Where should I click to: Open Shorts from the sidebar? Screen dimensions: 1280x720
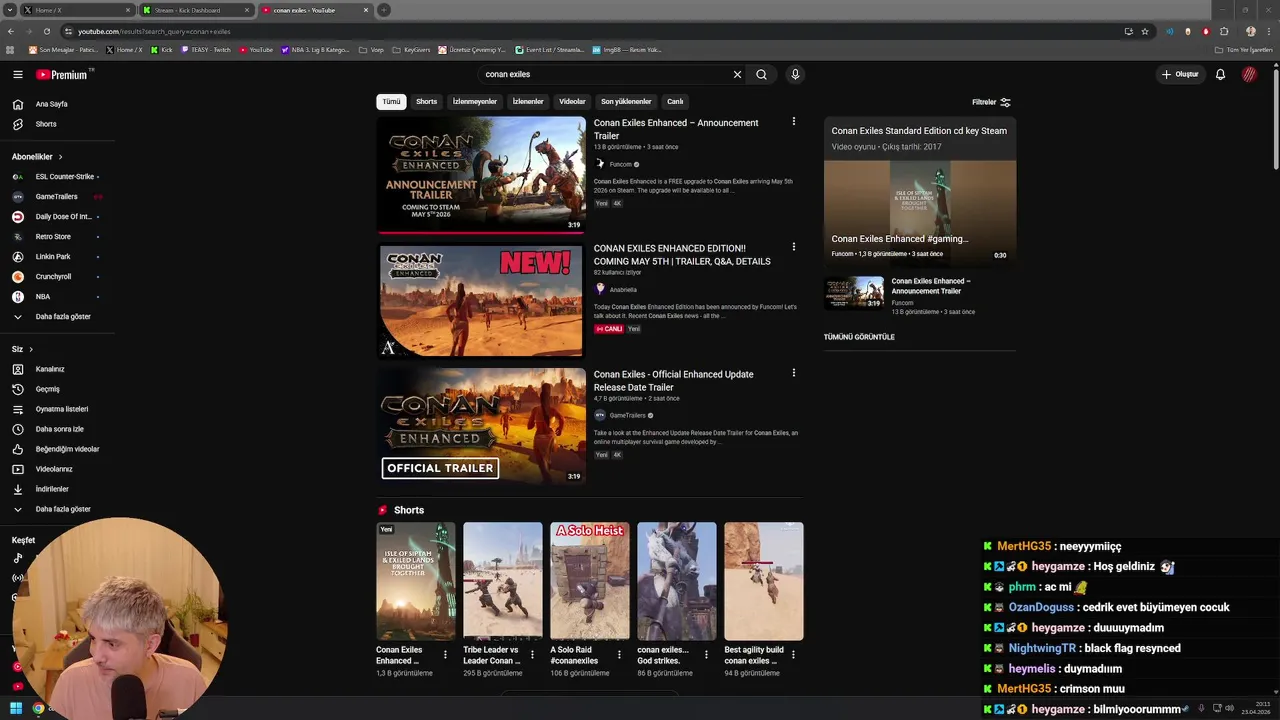(46, 124)
